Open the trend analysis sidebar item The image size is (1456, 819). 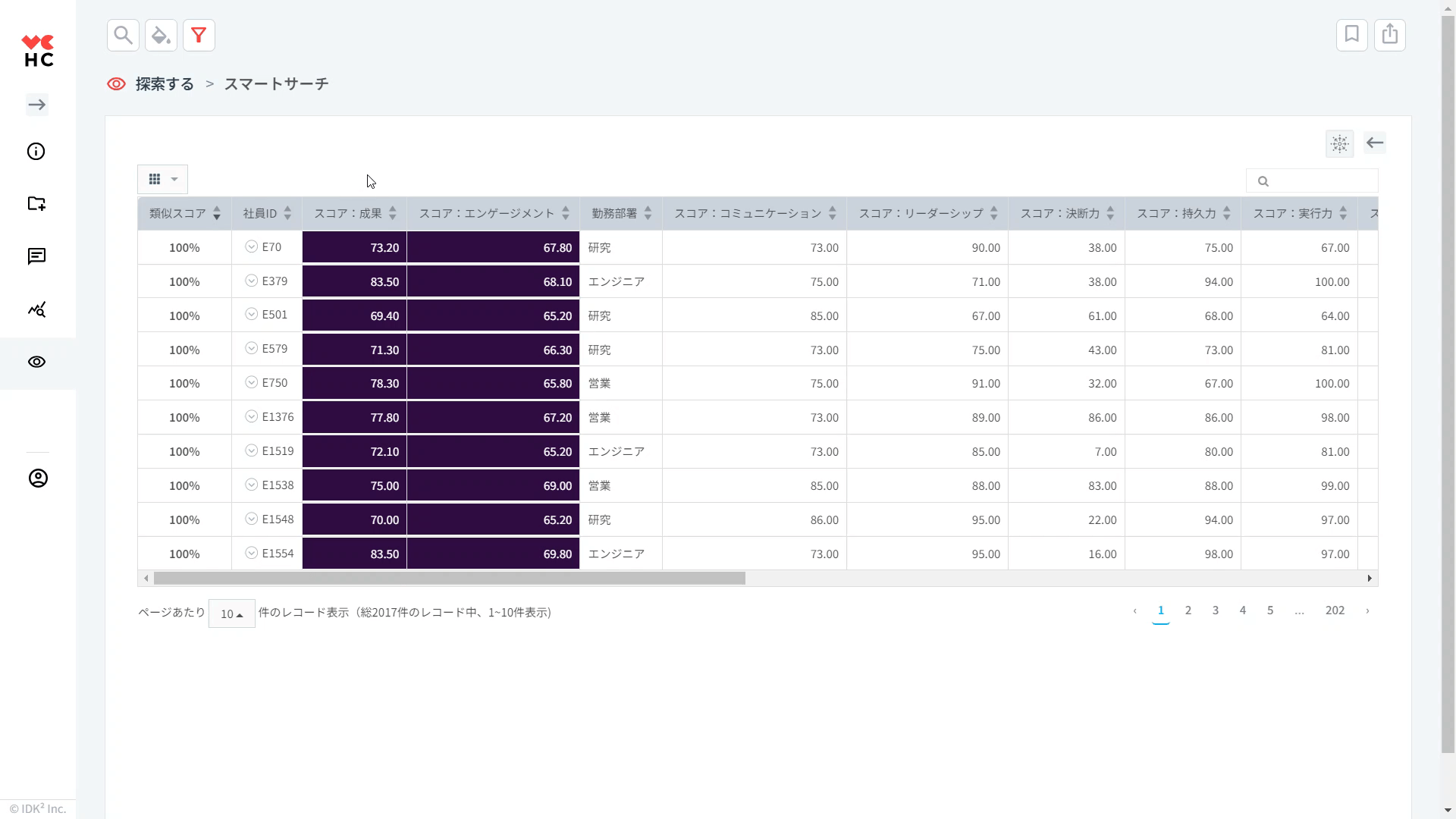[36, 309]
